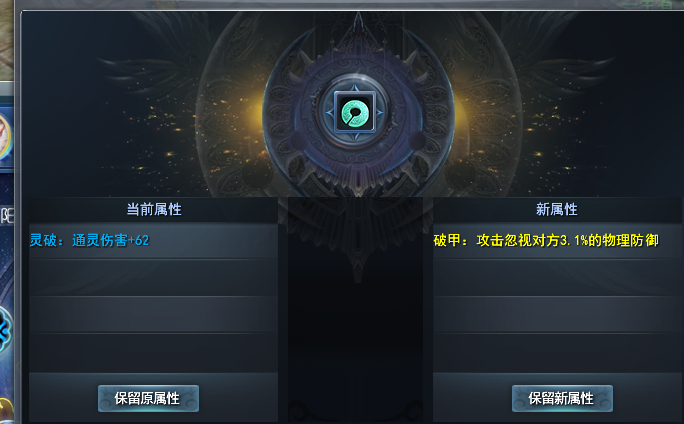Click the 当前属性 panel header

(x=153, y=210)
